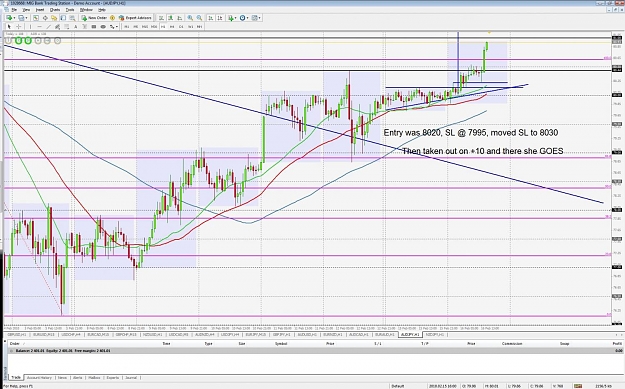Screen dimensions: 625x389
Task: Click the New Order button
Action: 94,18
